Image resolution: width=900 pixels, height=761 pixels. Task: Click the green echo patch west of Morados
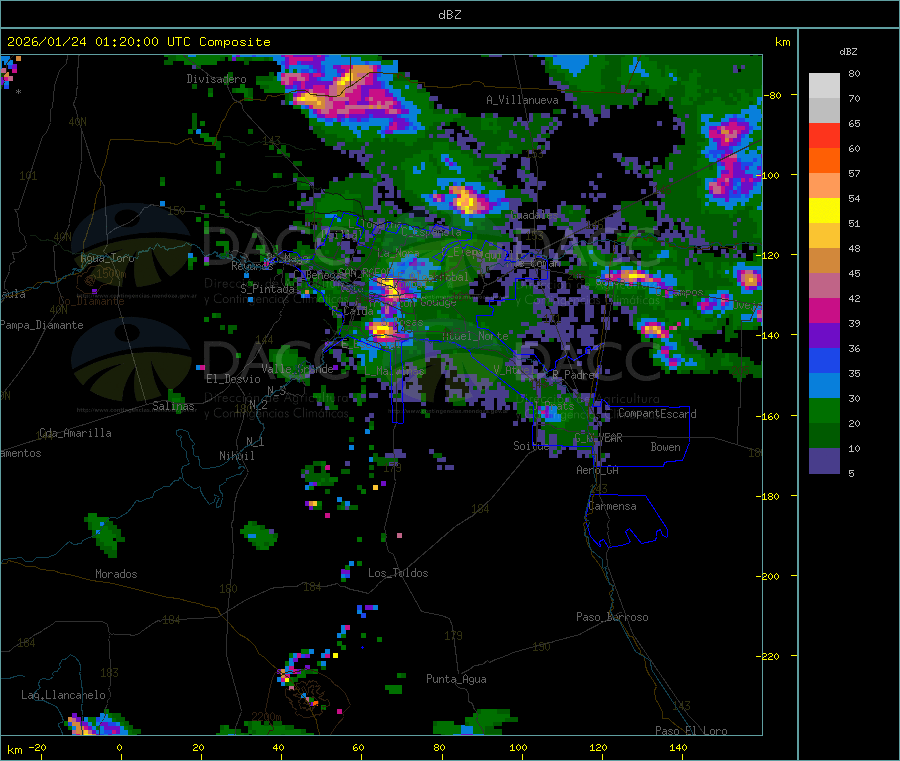point(104,534)
